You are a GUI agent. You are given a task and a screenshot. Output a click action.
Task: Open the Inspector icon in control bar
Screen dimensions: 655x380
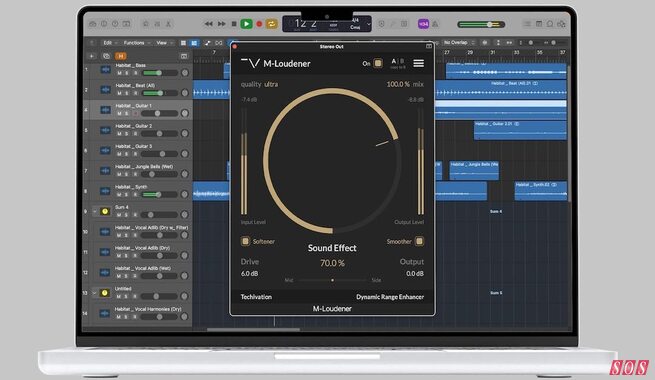(x=104, y=24)
